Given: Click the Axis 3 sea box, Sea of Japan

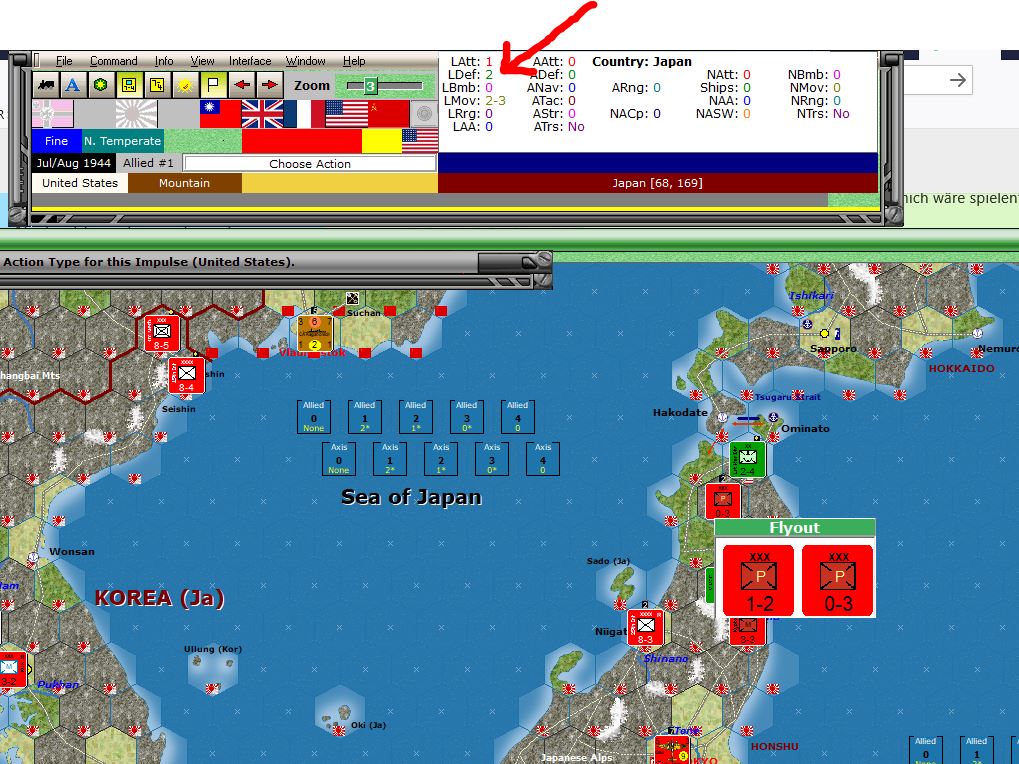Looking at the screenshot, I should 492,459.
